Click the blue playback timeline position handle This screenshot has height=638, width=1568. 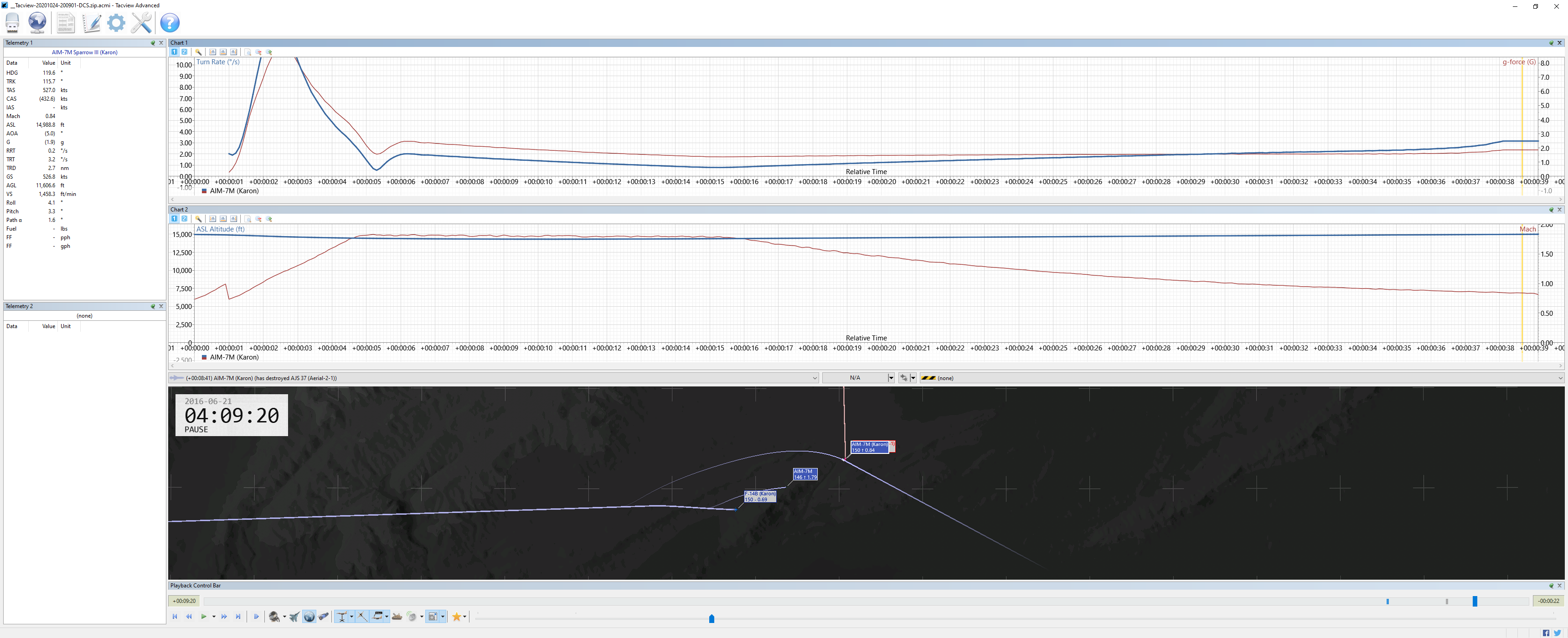[1475, 602]
